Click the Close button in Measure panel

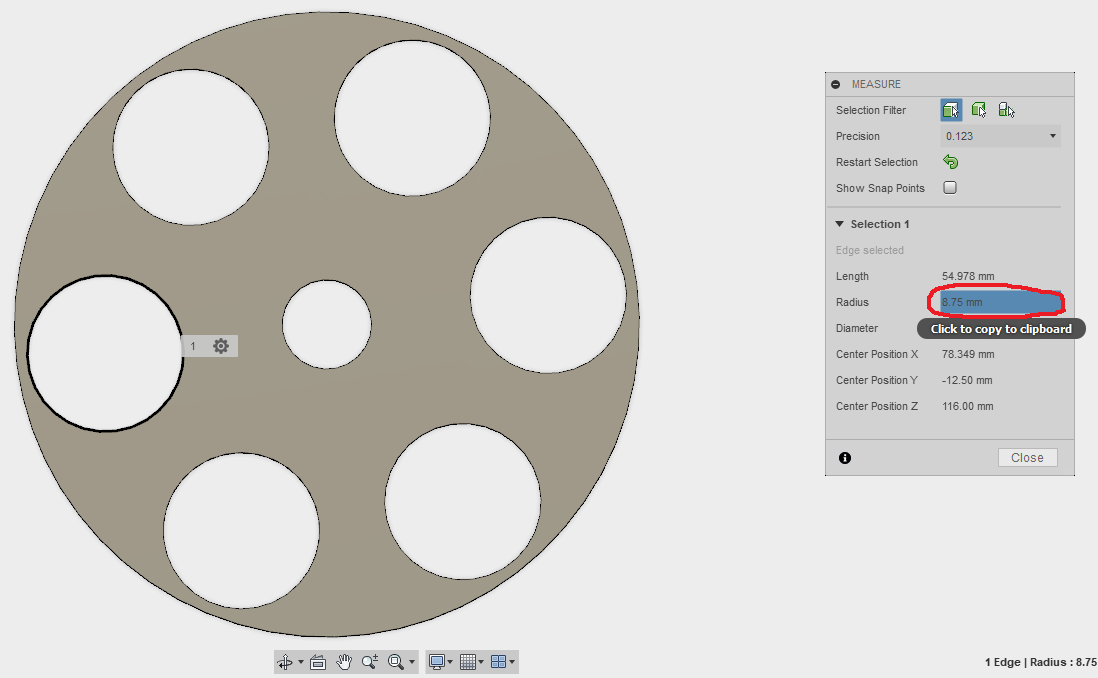[1027, 457]
